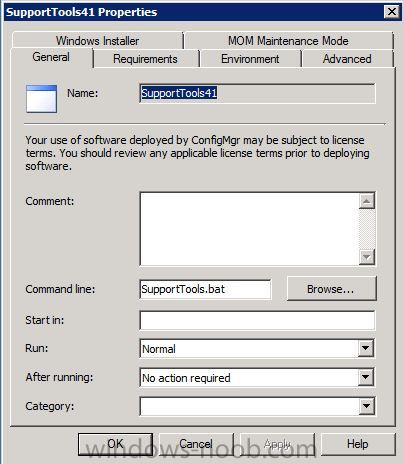Viewport: 403px width, 464px height.
Task: Open the Windows Installer tab
Action: pyautogui.click(x=97, y=41)
